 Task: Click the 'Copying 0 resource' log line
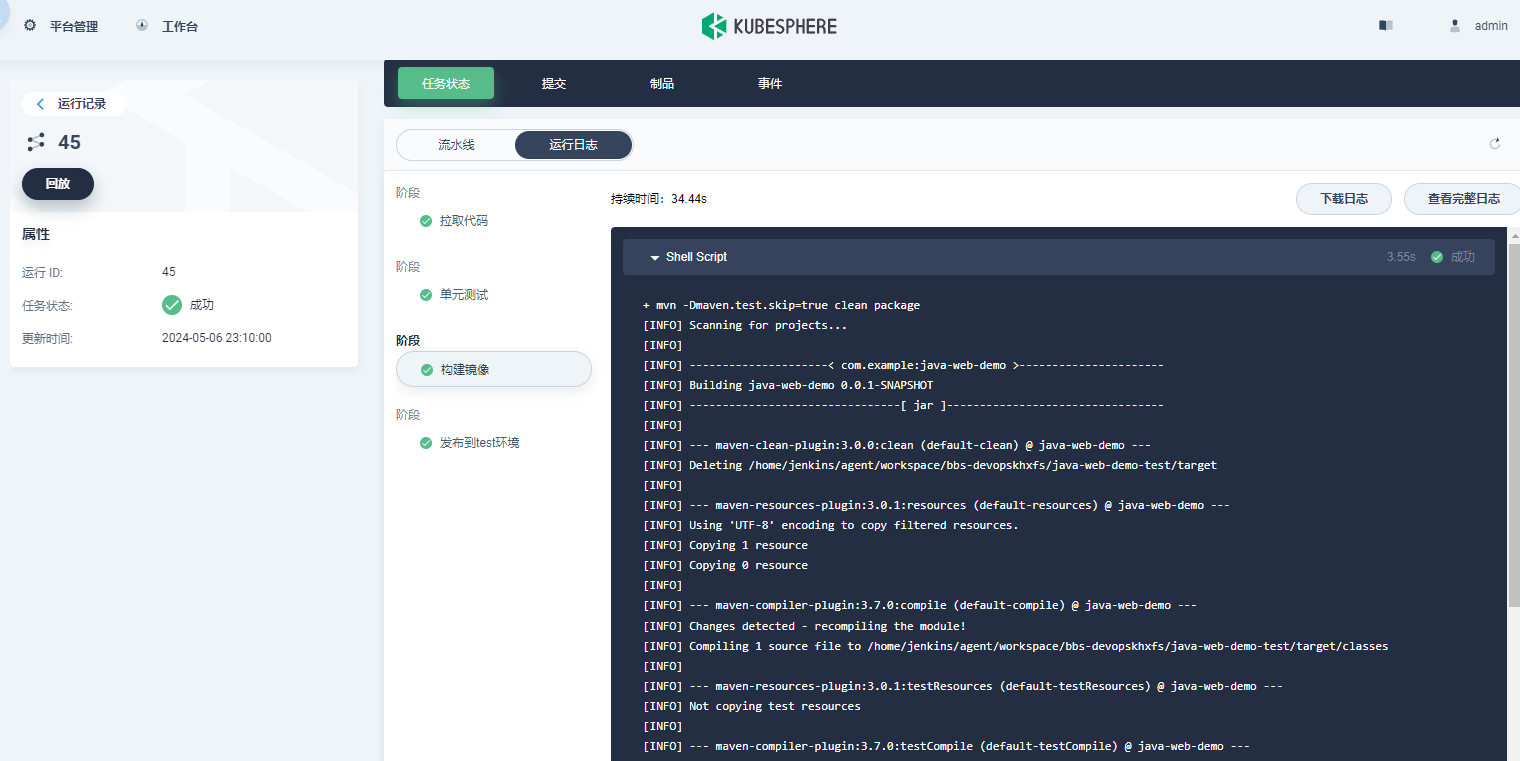point(725,565)
